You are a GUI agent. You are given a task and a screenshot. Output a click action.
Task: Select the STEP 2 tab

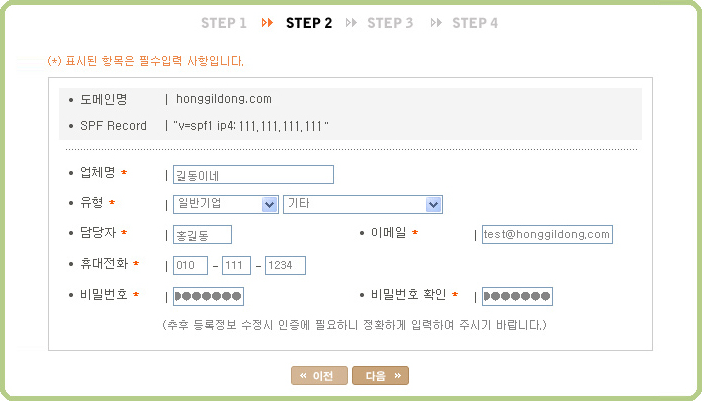coord(308,22)
